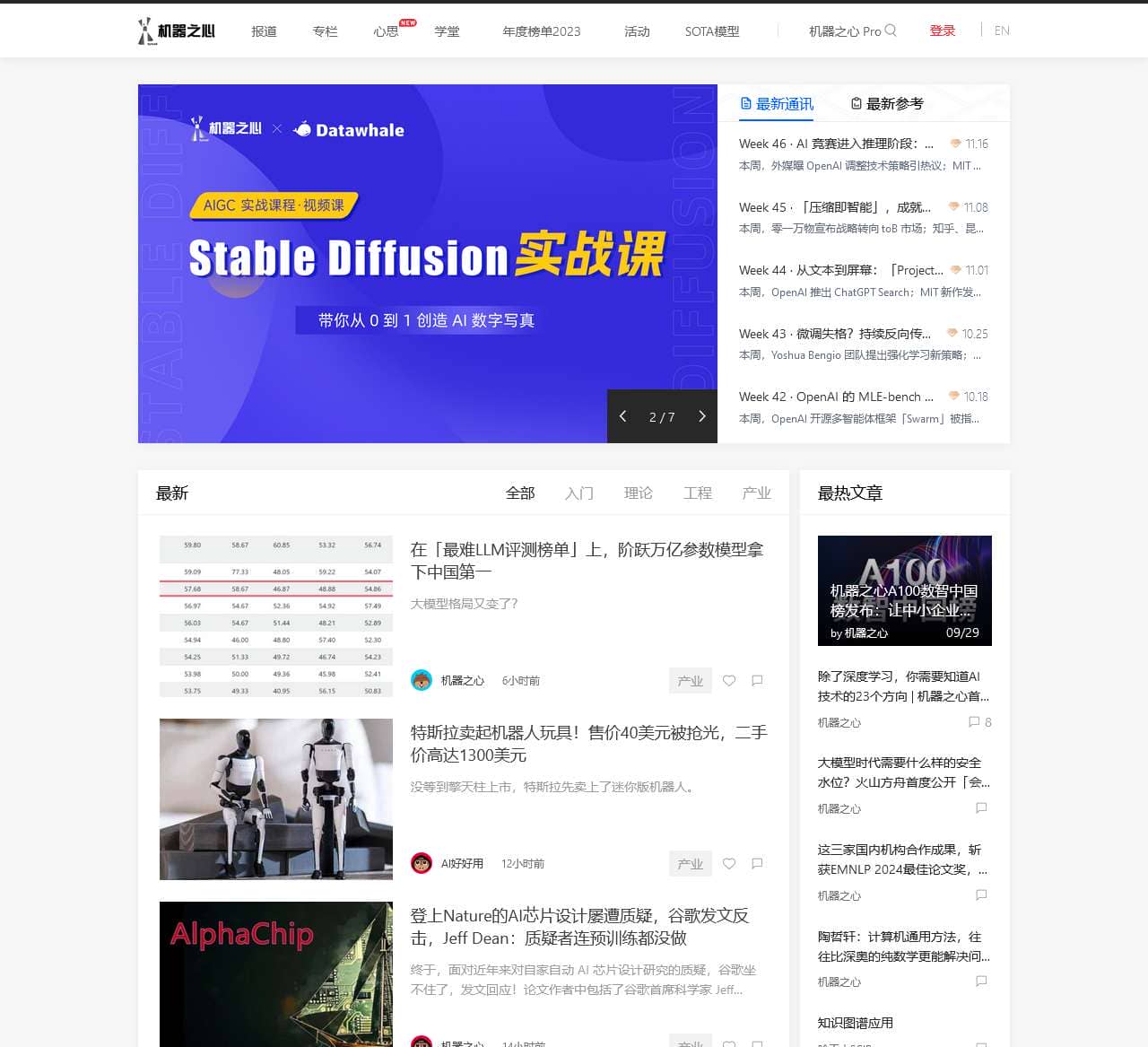Viewport: 1148px width, 1047px height.
Task: Click author name AI好好用
Action: tap(462, 864)
